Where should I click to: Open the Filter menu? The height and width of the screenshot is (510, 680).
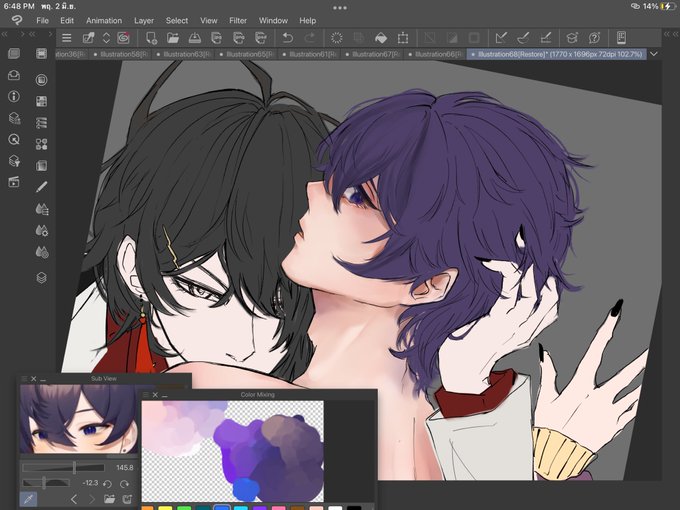pyautogui.click(x=238, y=20)
